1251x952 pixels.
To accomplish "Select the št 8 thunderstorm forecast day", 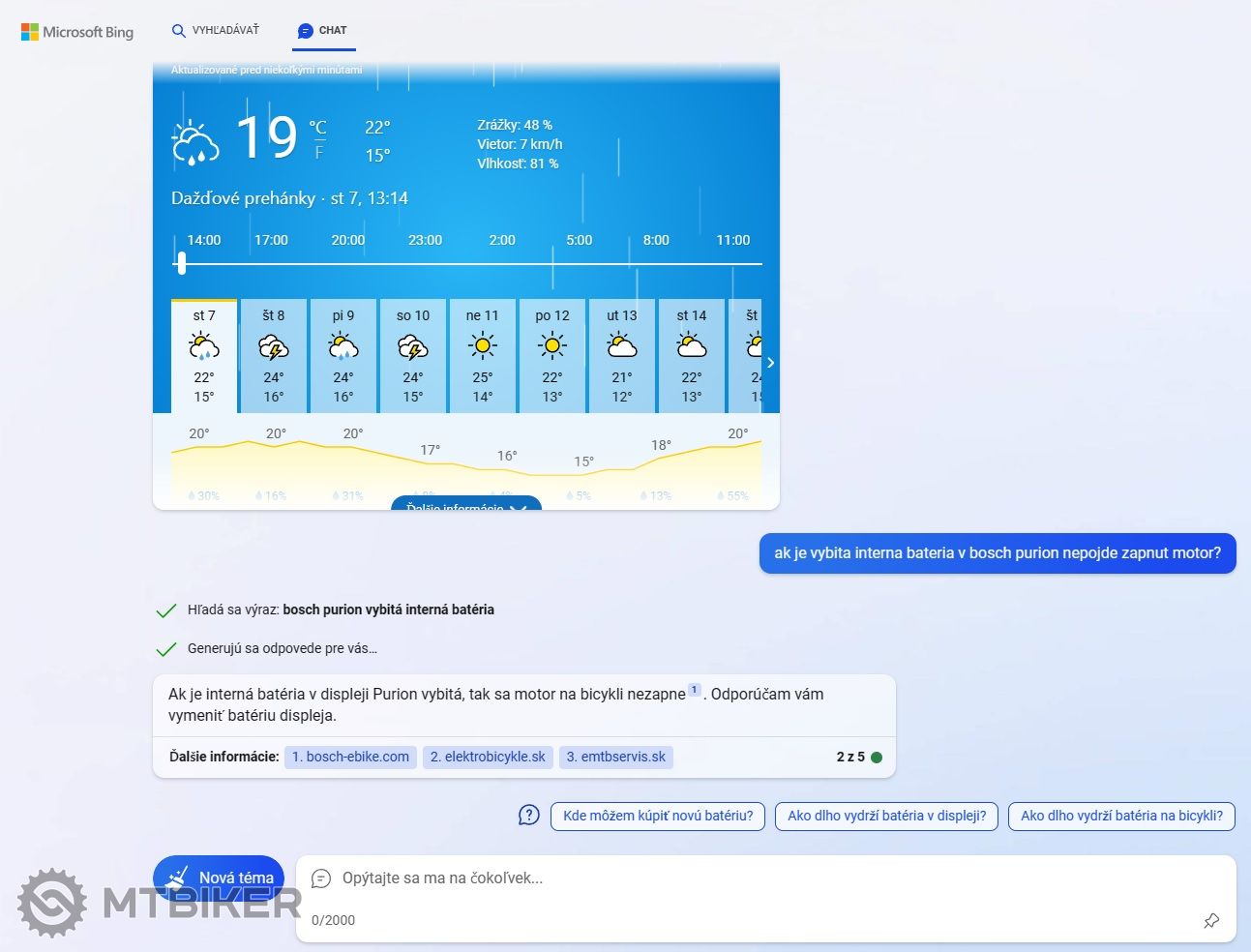I will tap(274, 355).
